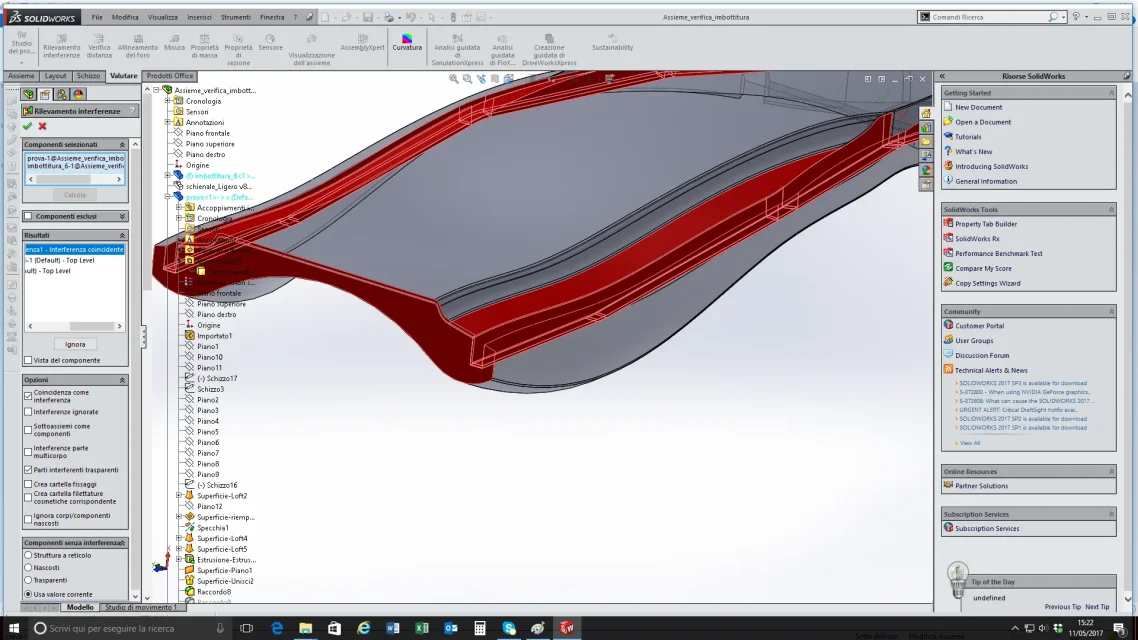The image size is (1138, 640).
Task: Cancel interference detection with the red X
Action: (x=43, y=126)
